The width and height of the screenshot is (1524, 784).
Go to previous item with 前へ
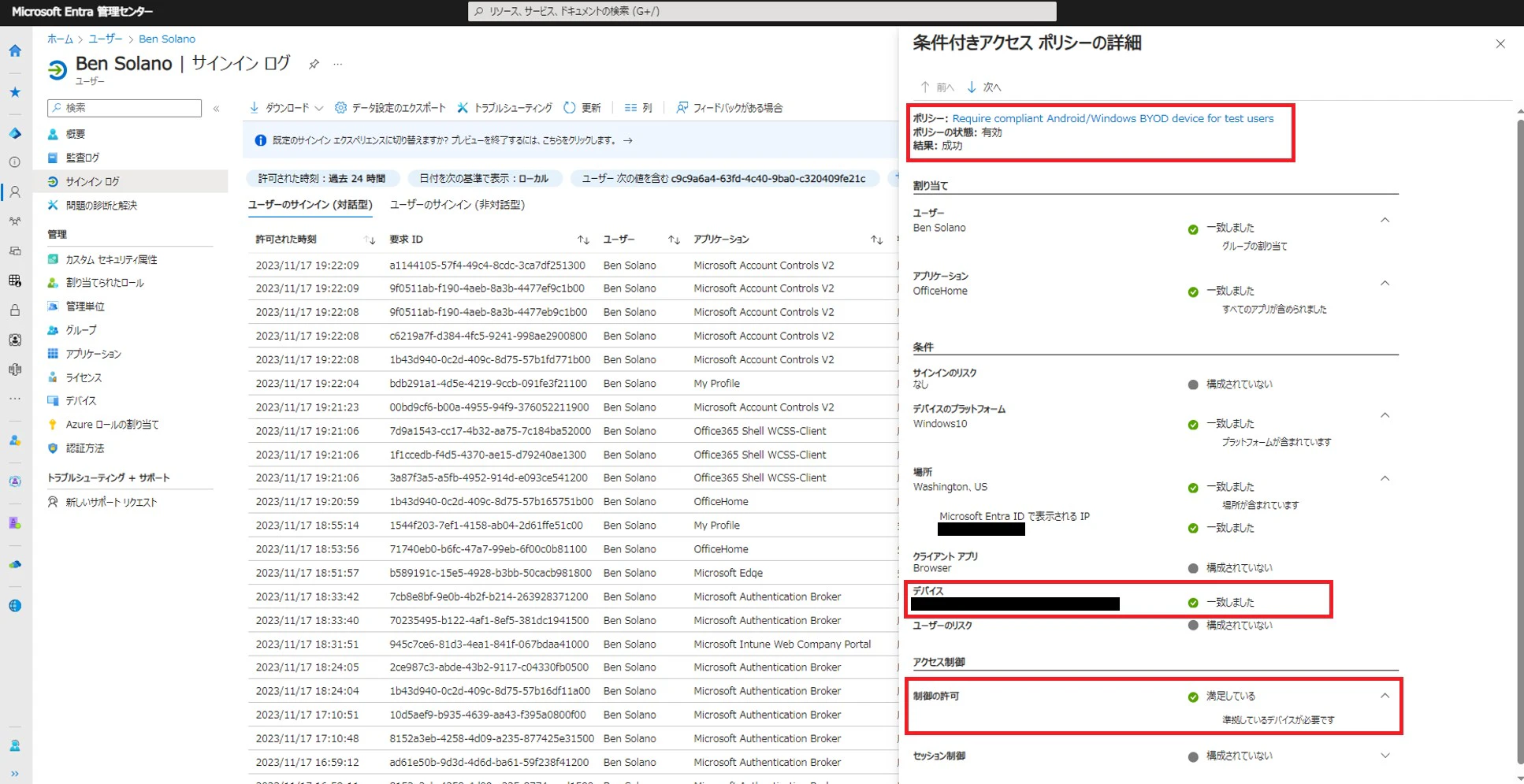click(937, 87)
